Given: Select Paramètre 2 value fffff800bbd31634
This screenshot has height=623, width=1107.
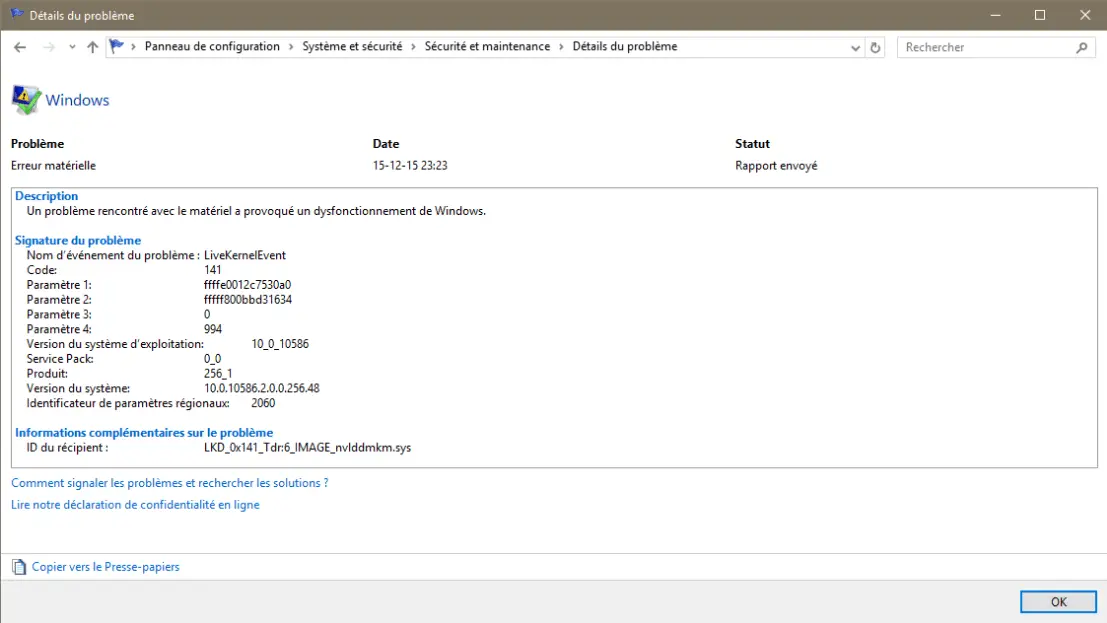Looking at the screenshot, I should tap(248, 300).
